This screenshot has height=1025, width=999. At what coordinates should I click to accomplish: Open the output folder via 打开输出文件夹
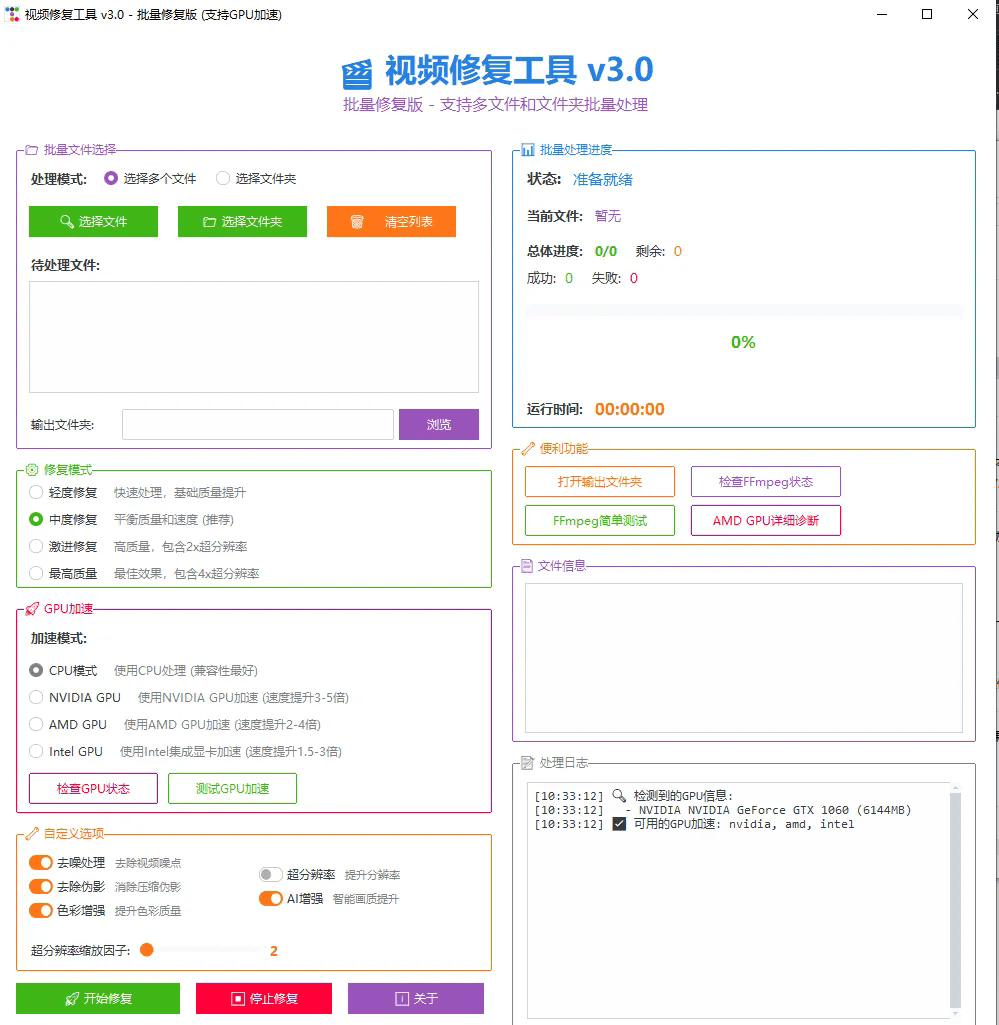599,481
